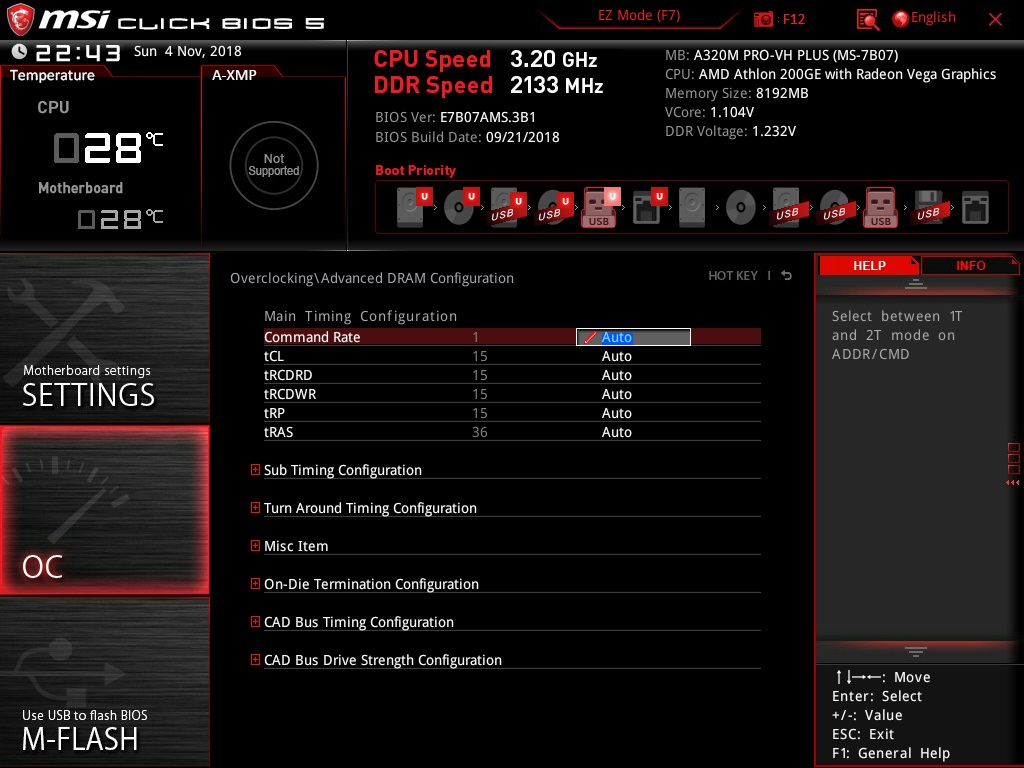Image resolution: width=1024 pixels, height=768 pixels.
Task: Close BIOS with the X button
Action: tap(995, 20)
